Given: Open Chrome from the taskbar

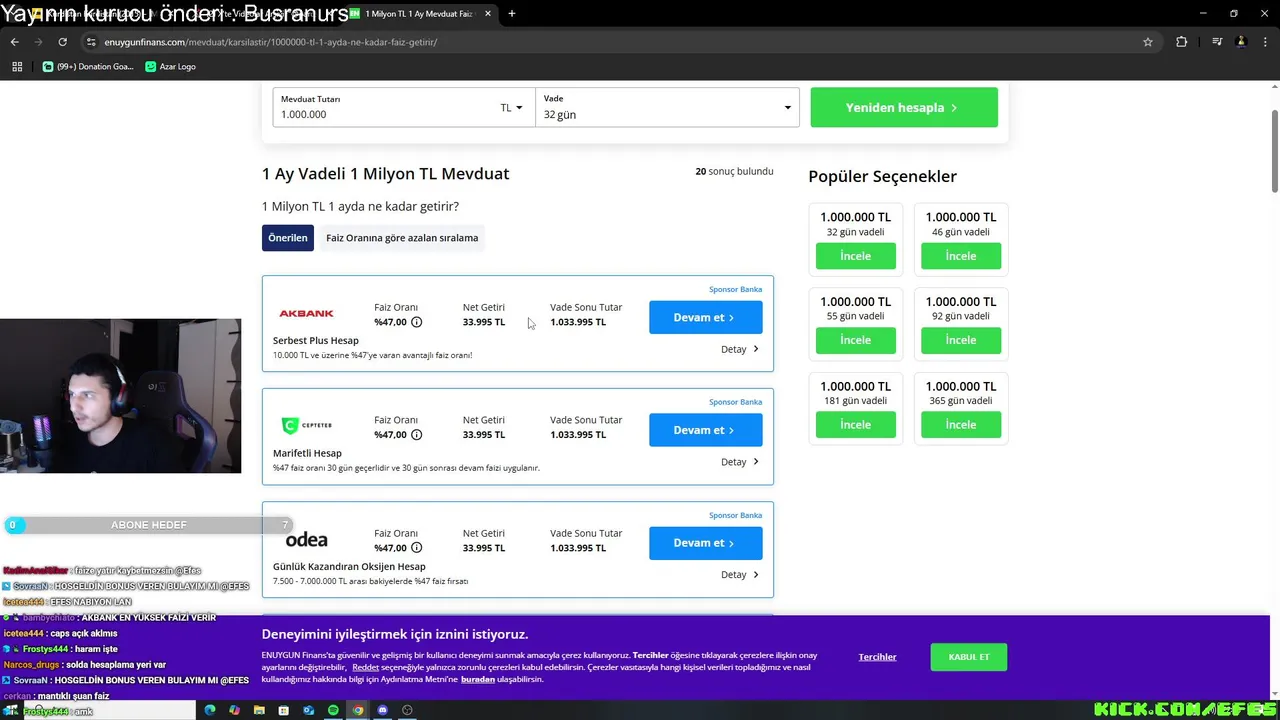Looking at the screenshot, I should pyautogui.click(x=358, y=710).
